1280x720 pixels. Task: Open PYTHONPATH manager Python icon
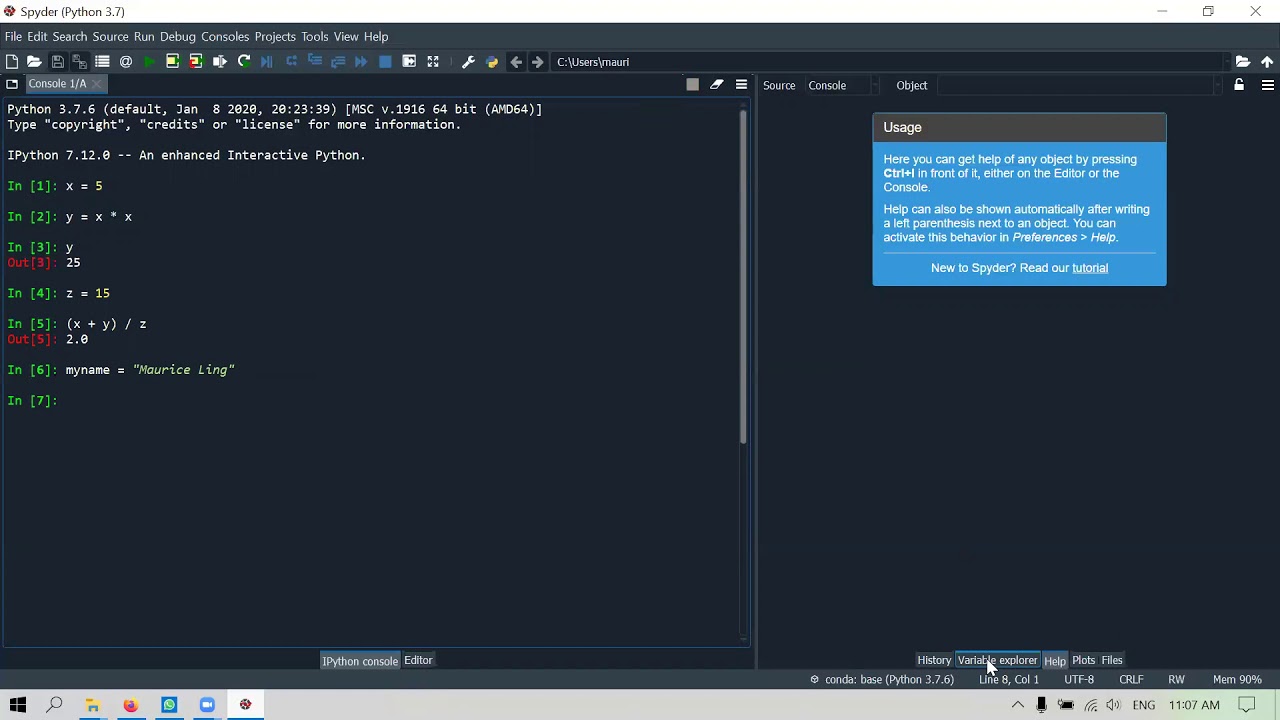click(x=491, y=62)
